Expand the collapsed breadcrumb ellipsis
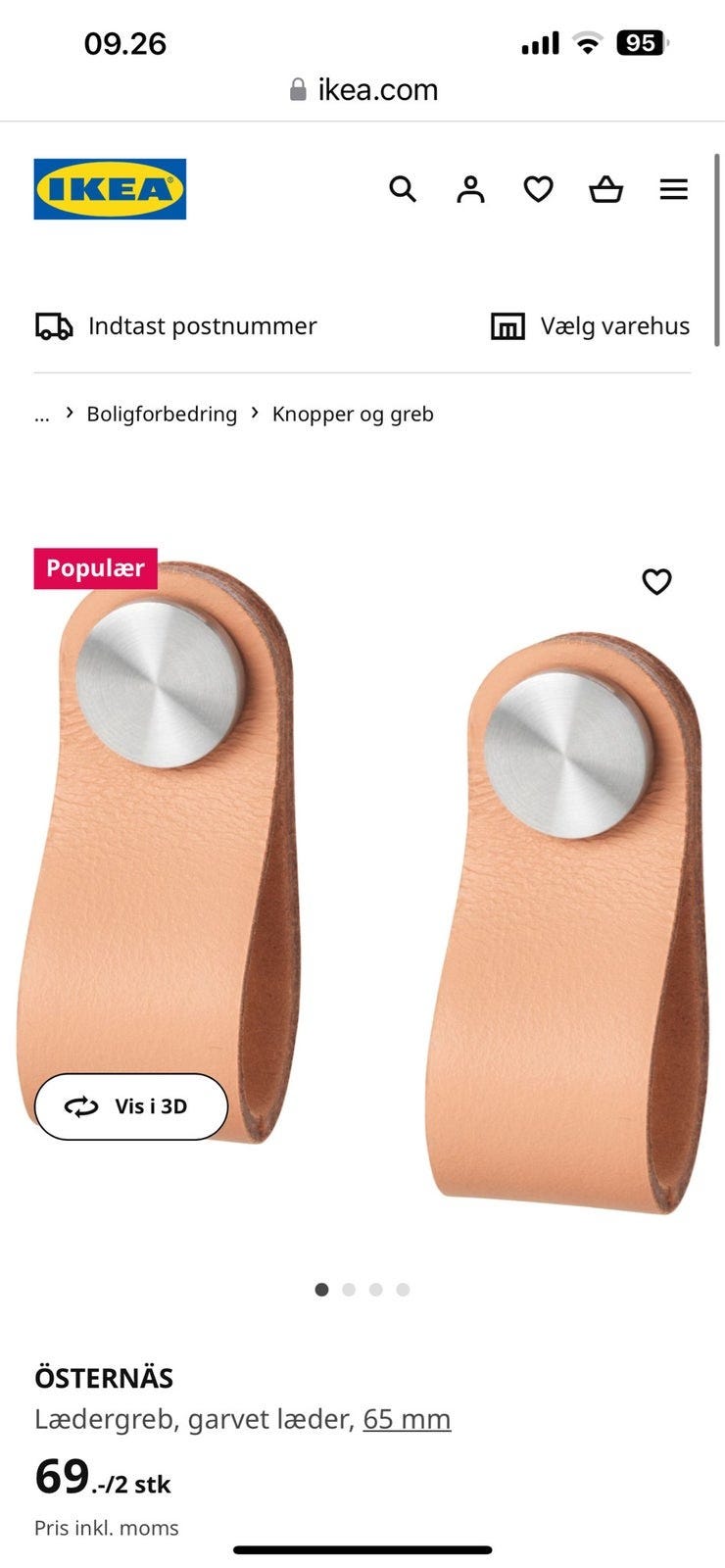 point(41,415)
